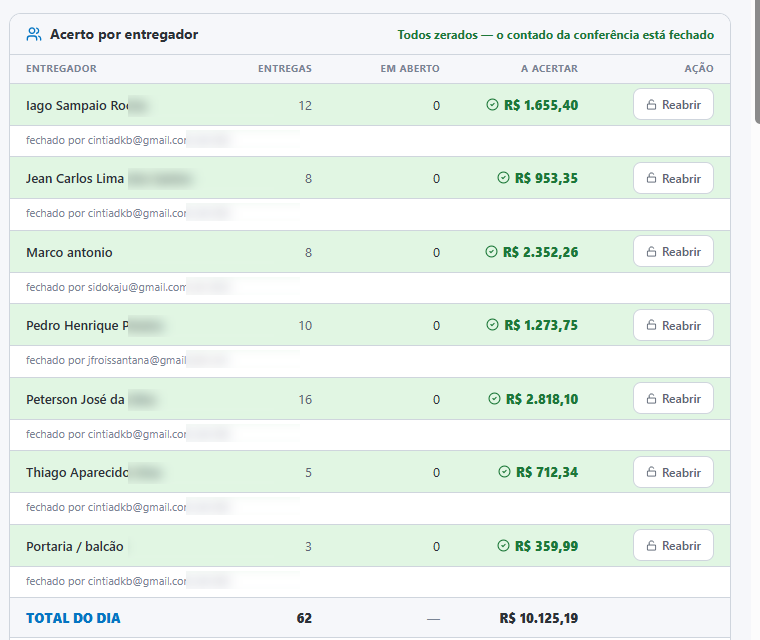760x640 pixels.
Task: Click the amount R$ 1.655,40
Action: click(541, 105)
